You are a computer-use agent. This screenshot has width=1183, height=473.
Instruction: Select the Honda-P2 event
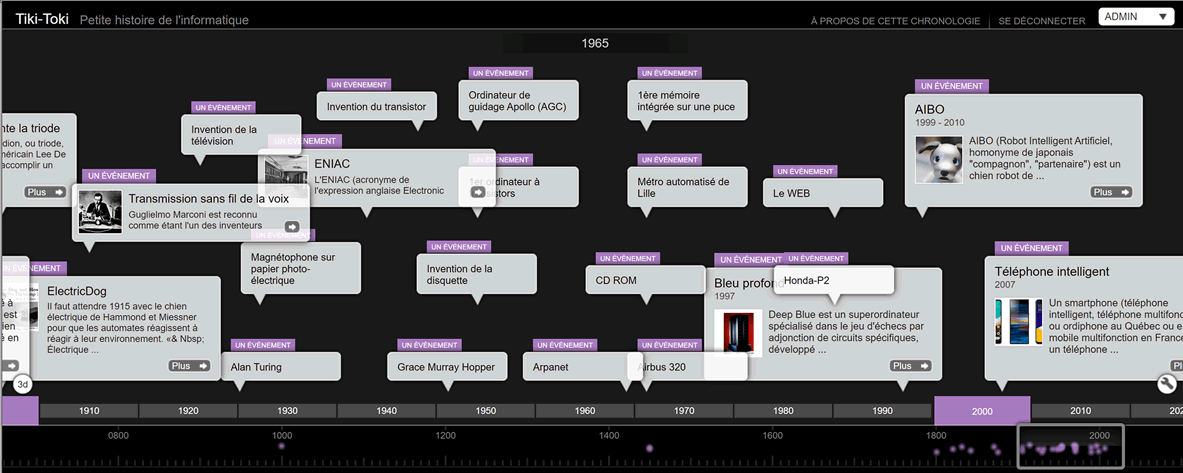(x=834, y=280)
